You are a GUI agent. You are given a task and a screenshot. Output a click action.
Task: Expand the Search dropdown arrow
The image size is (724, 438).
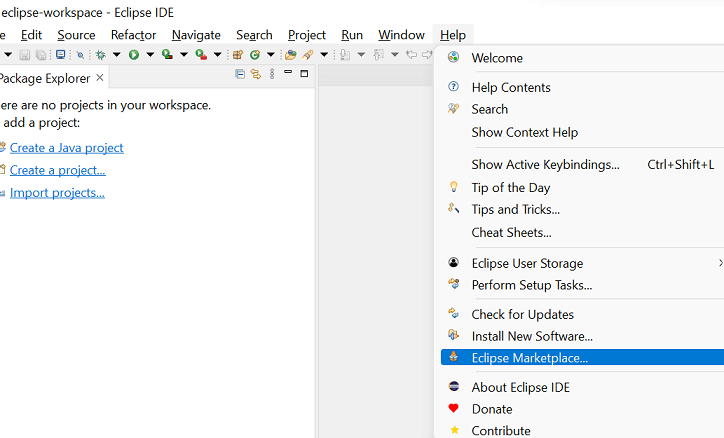324,54
